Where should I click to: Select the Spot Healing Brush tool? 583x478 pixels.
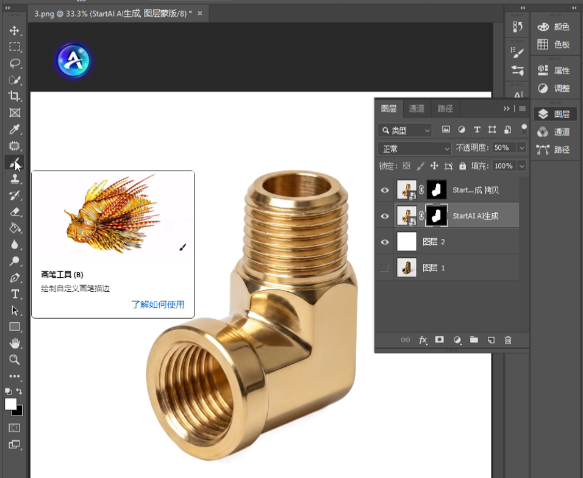(15, 146)
